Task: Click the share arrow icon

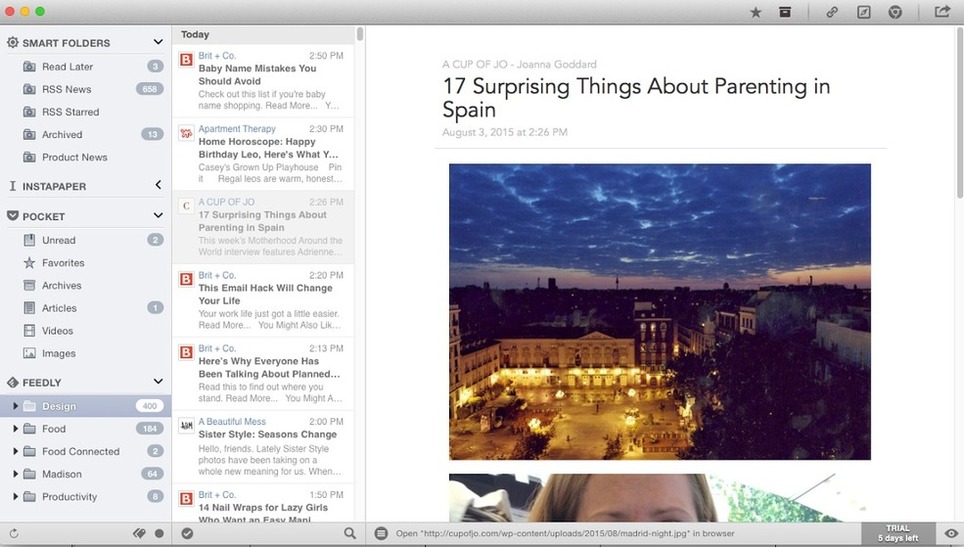Action: tap(942, 12)
